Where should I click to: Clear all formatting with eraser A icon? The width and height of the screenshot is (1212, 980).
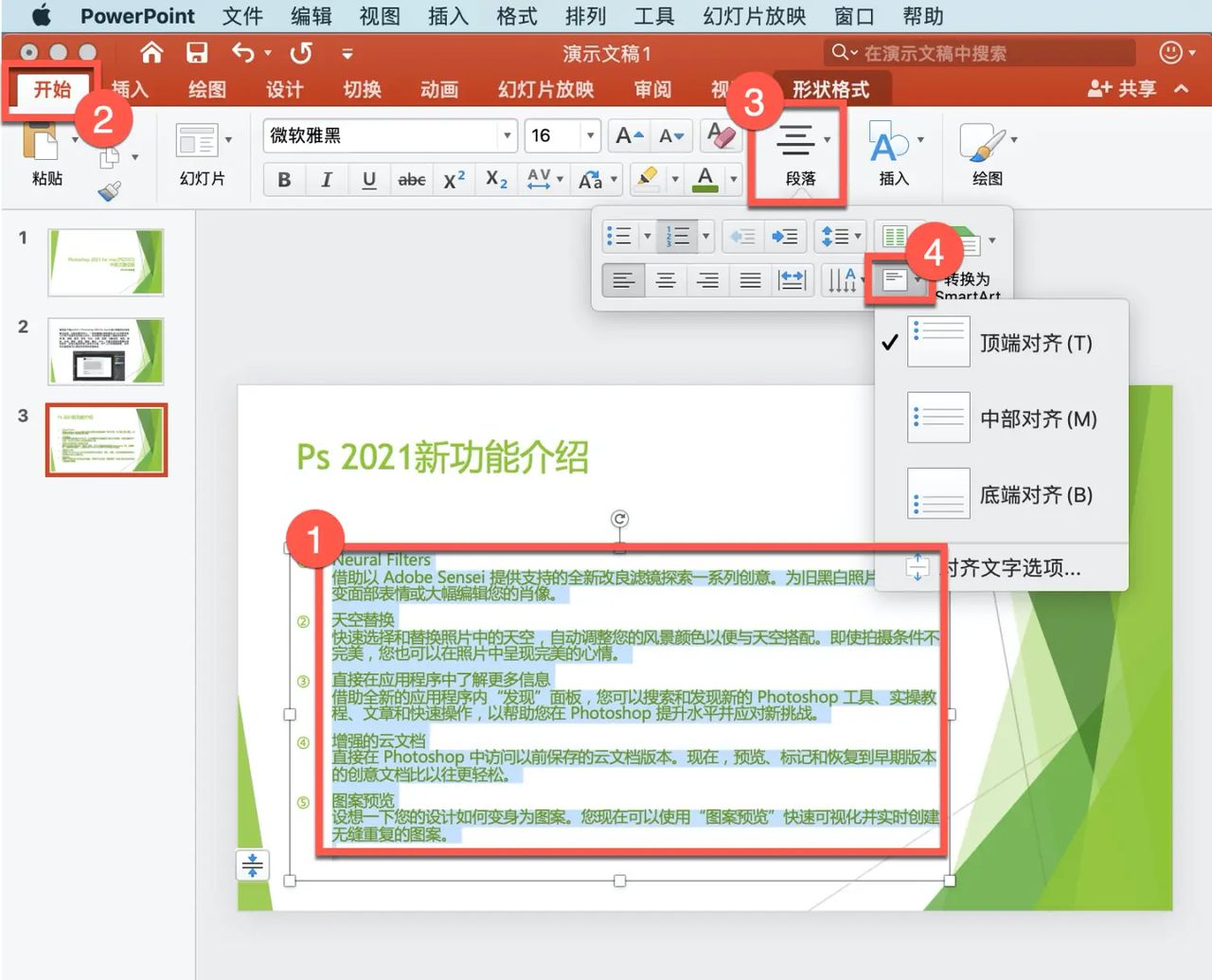coord(721,135)
